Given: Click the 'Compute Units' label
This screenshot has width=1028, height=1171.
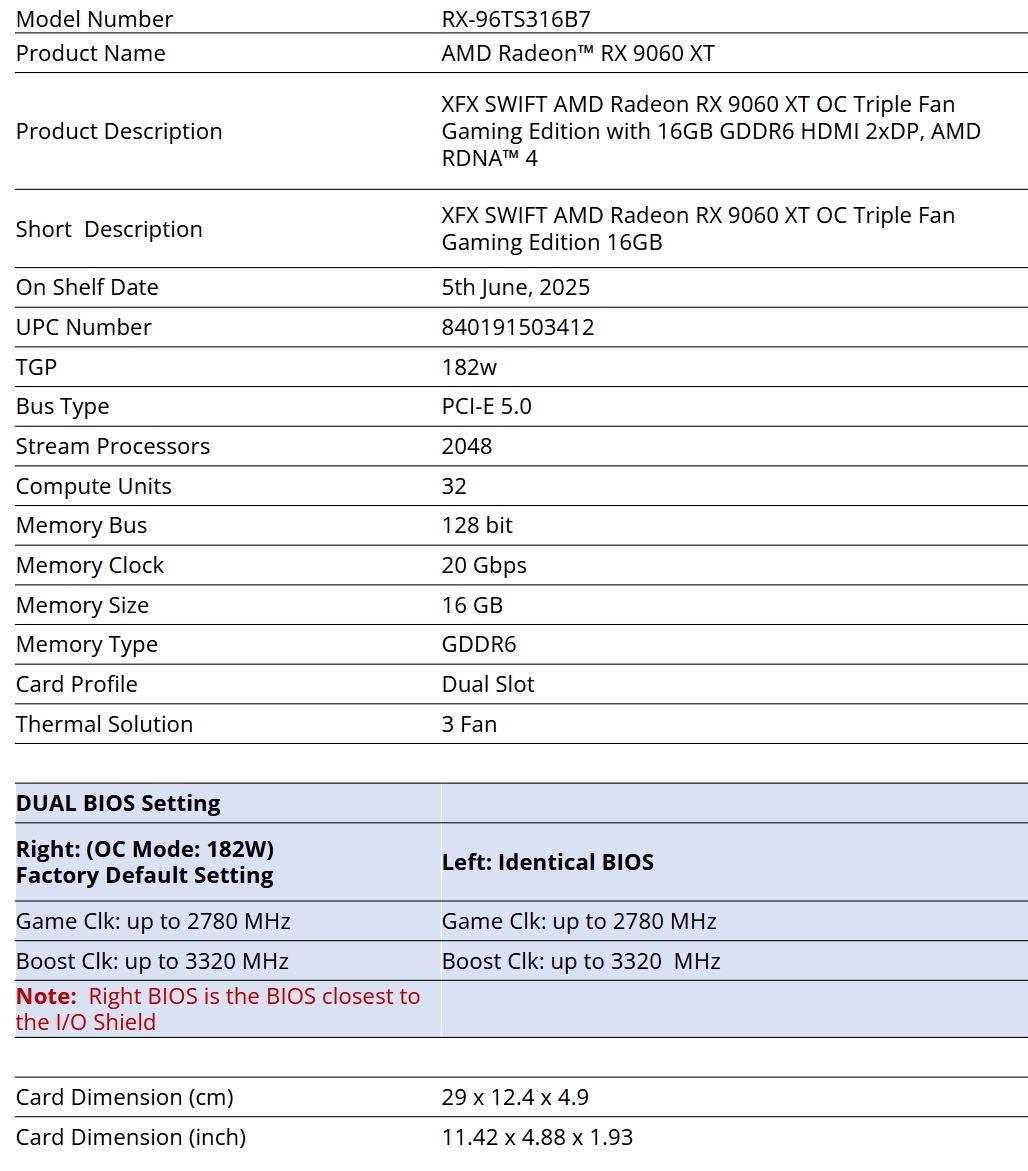Looking at the screenshot, I should (93, 485).
